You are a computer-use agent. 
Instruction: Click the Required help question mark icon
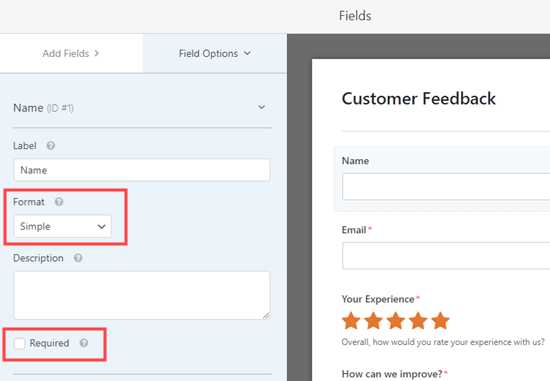coord(84,343)
